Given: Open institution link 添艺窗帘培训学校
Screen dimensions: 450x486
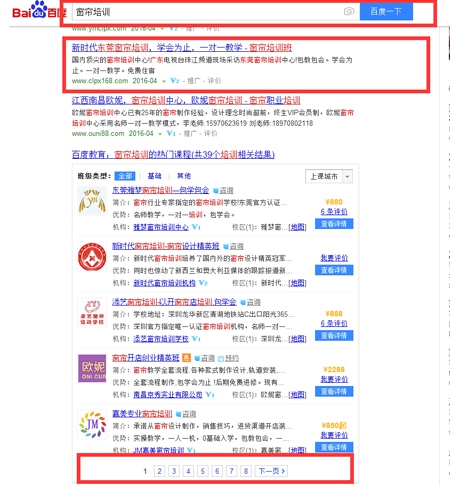Looking at the screenshot, I should coord(161,339).
